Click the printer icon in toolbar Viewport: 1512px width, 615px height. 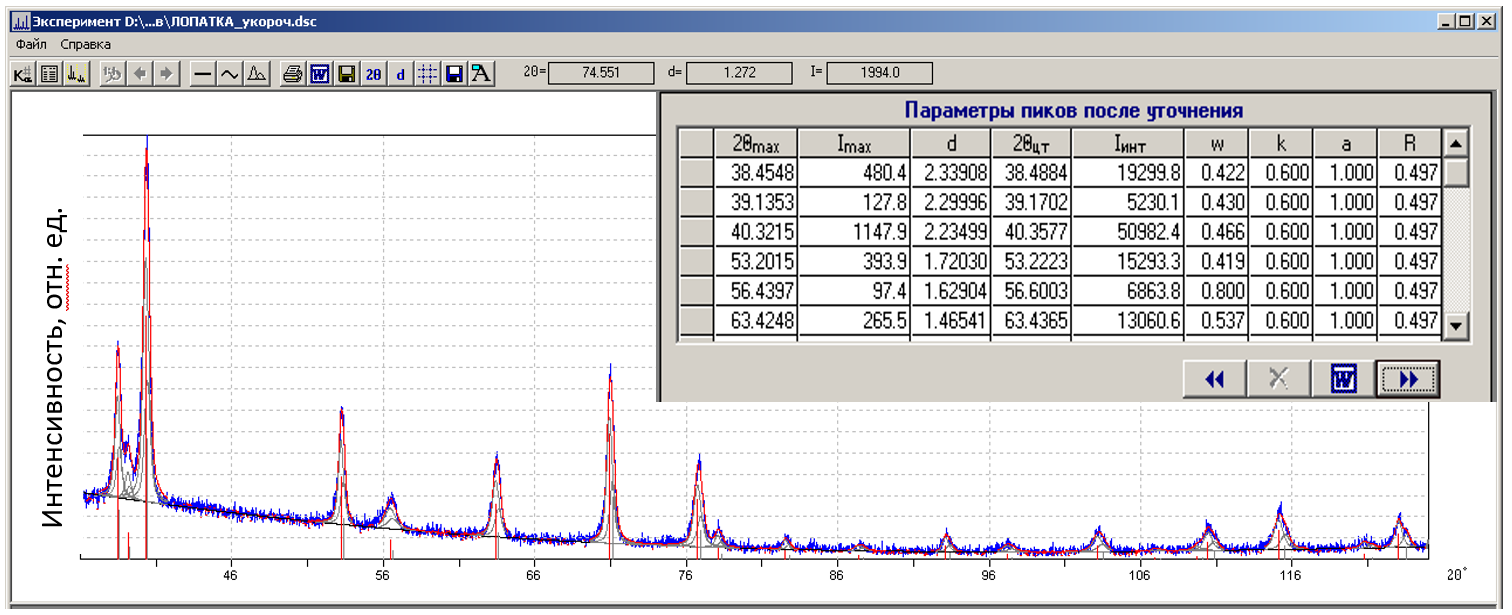tap(292, 73)
